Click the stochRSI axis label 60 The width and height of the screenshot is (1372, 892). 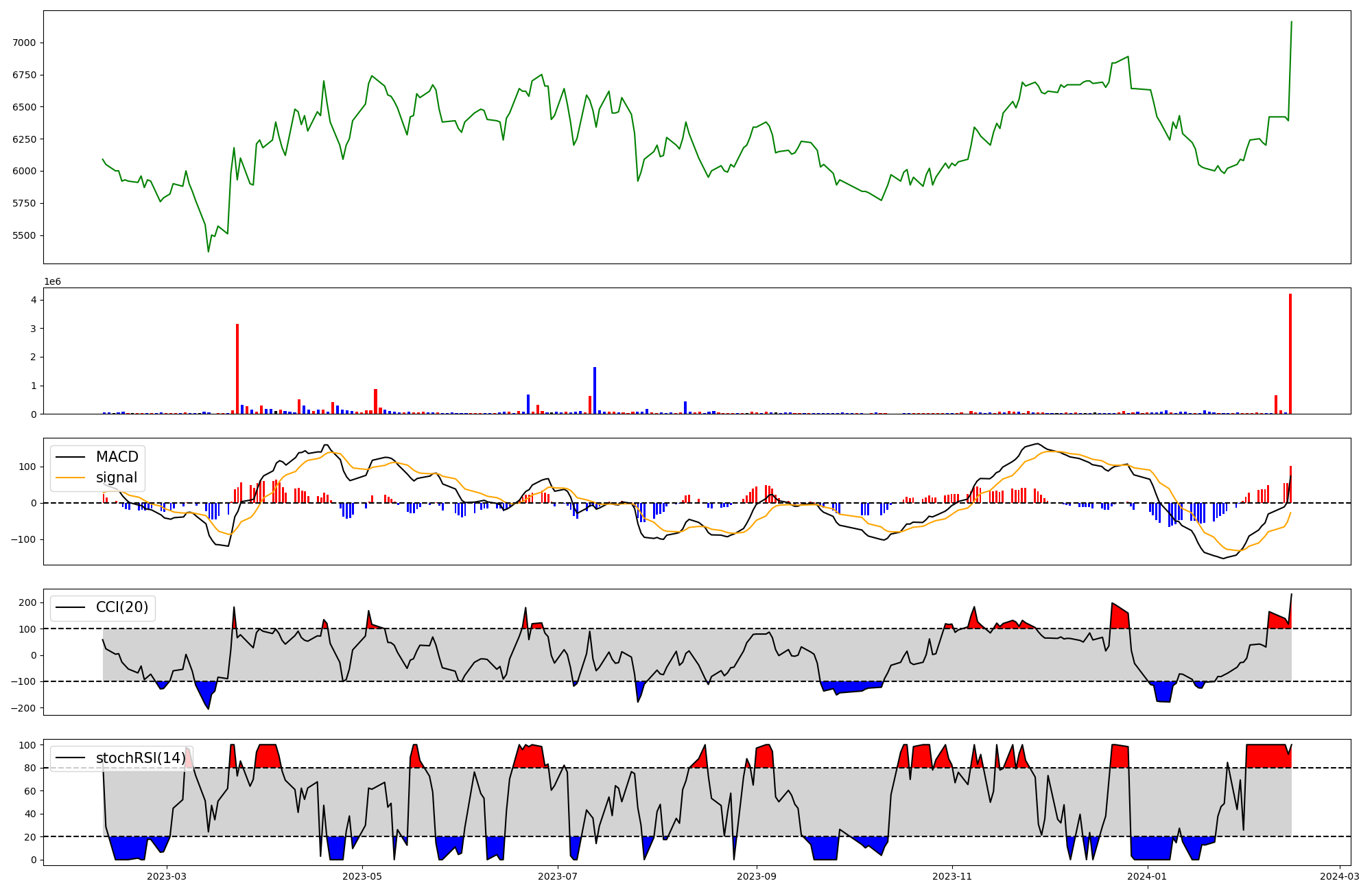[30, 791]
